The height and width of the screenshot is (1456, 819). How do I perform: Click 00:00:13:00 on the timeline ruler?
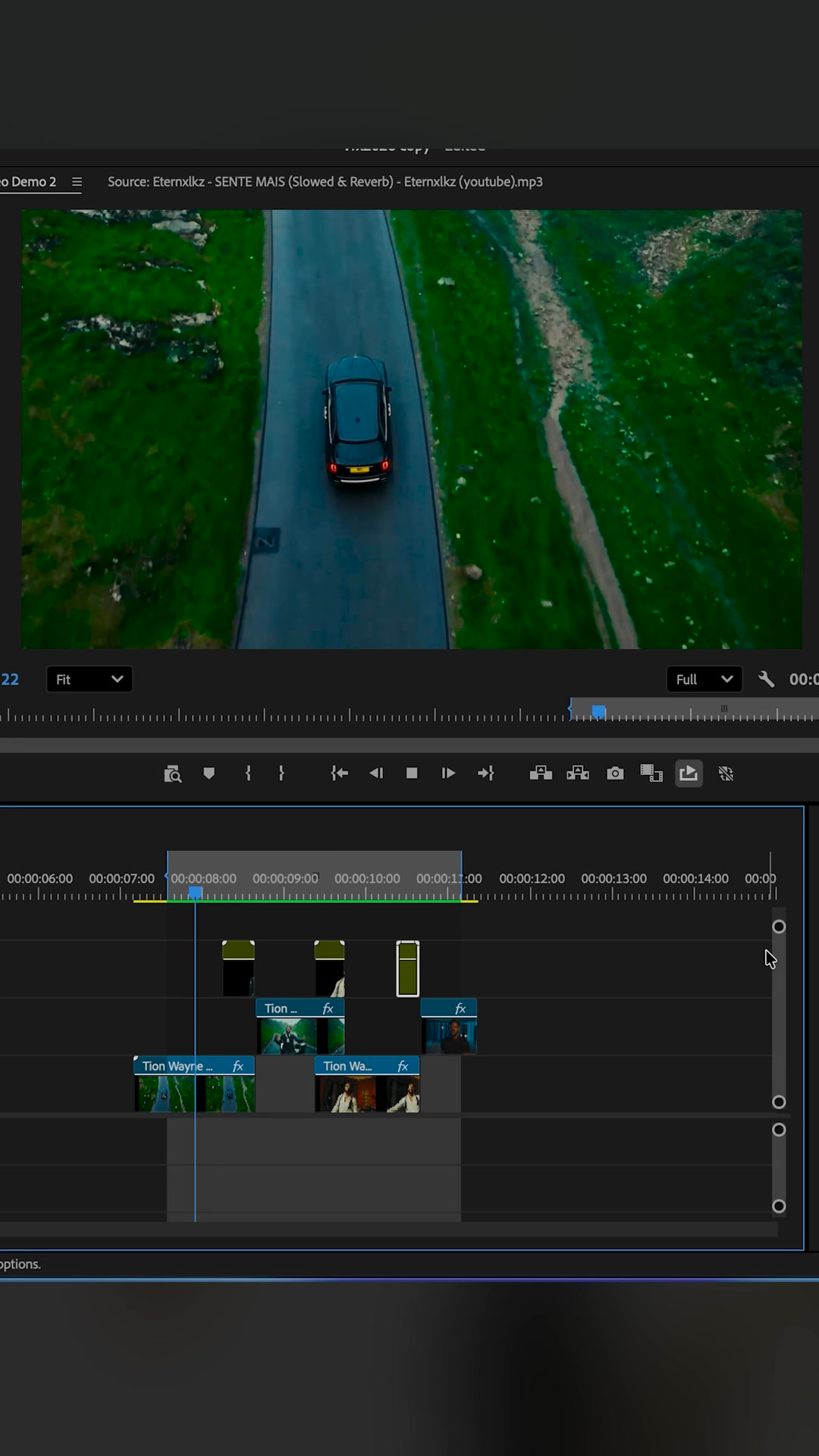[614, 878]
